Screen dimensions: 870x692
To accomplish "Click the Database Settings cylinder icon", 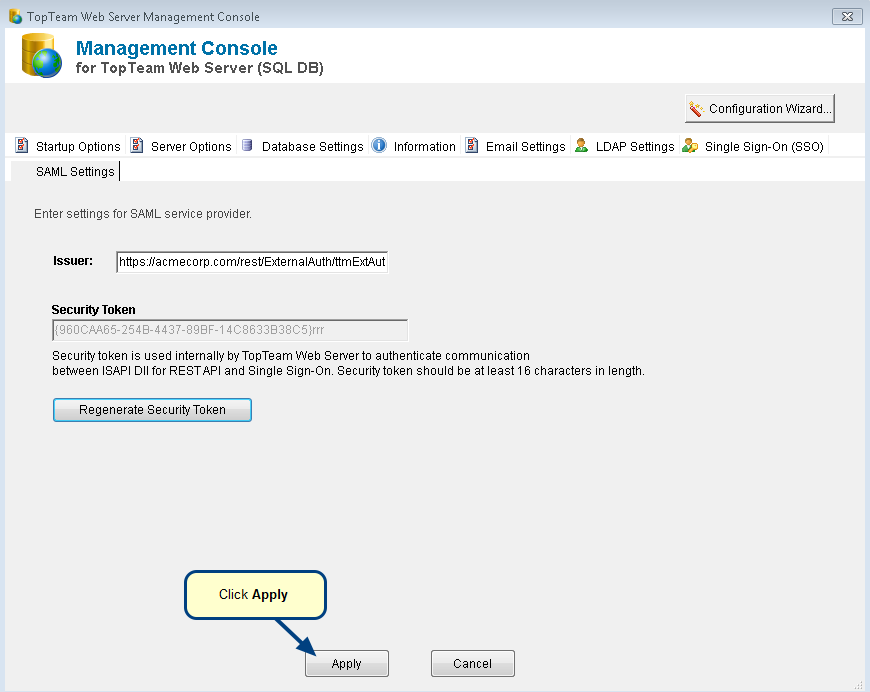I will [247, 145].
